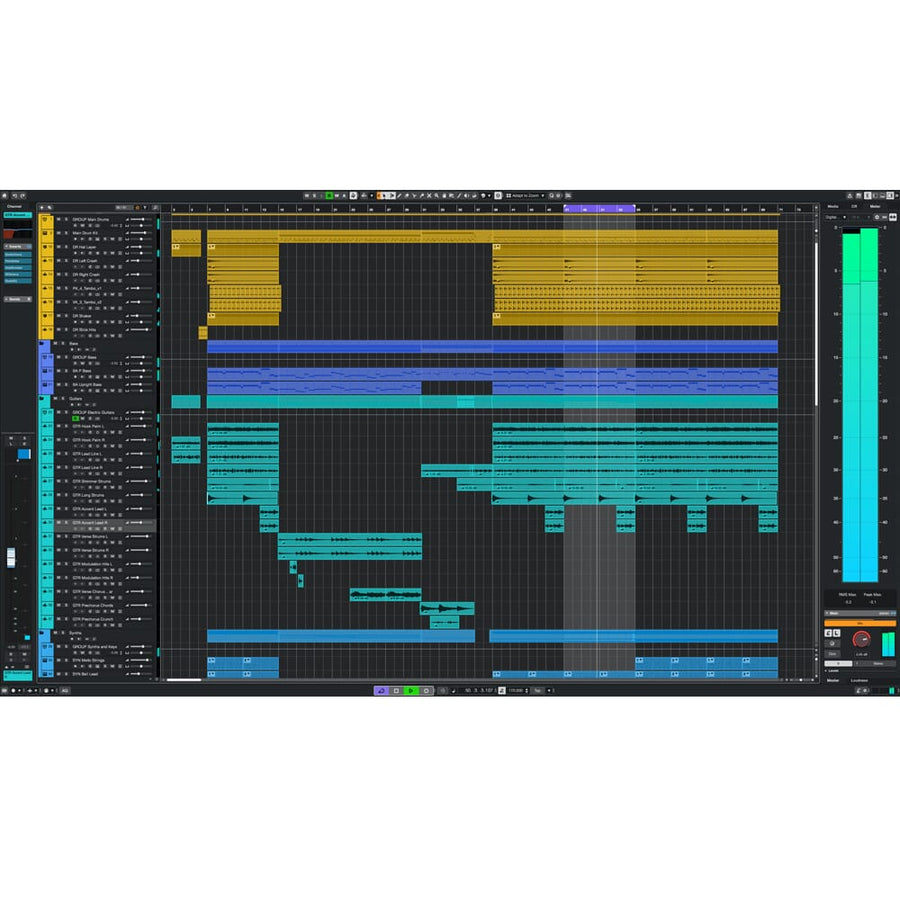Collapse the Bass folder track
The height and width of the screenshot is (900, 900).
click(40, 344)
